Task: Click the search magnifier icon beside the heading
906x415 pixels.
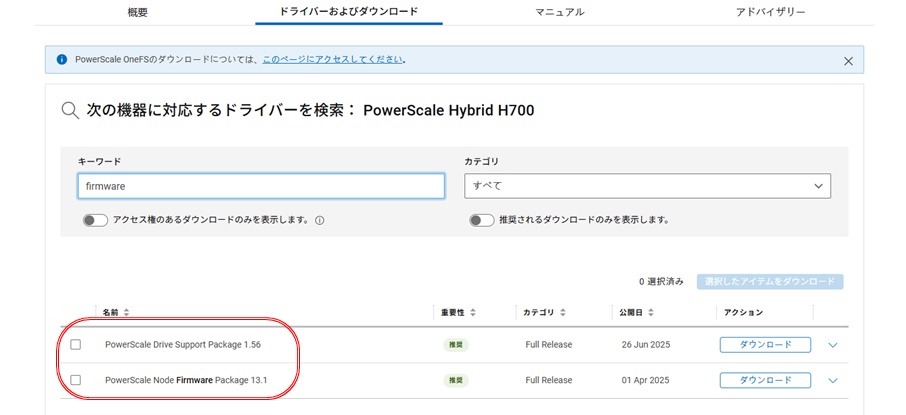Action: point(70,110)
